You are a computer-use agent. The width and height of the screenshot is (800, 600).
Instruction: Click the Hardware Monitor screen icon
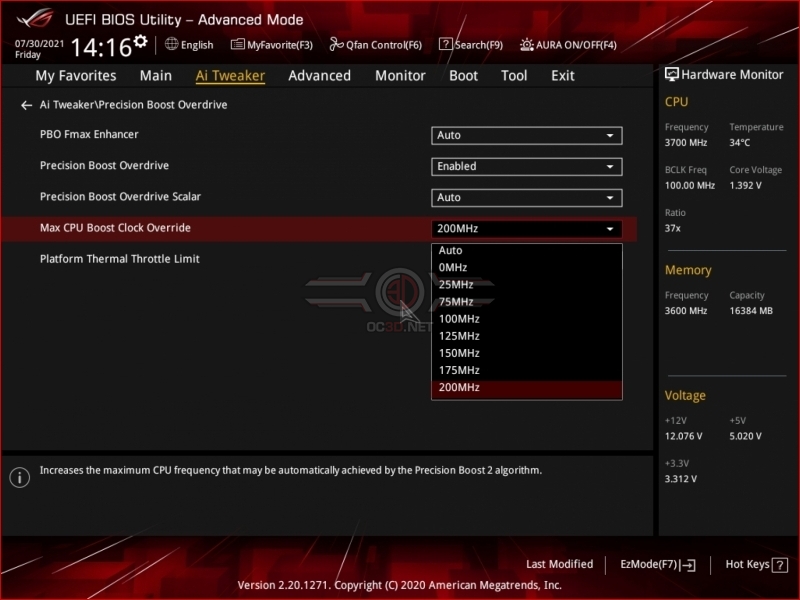pos(671,74)
